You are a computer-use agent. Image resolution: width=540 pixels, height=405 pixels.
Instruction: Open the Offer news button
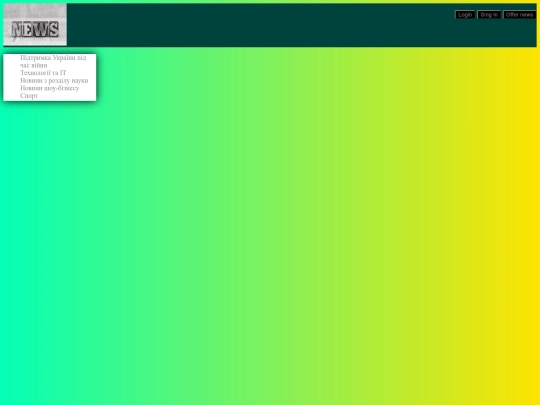pos(520,15)
